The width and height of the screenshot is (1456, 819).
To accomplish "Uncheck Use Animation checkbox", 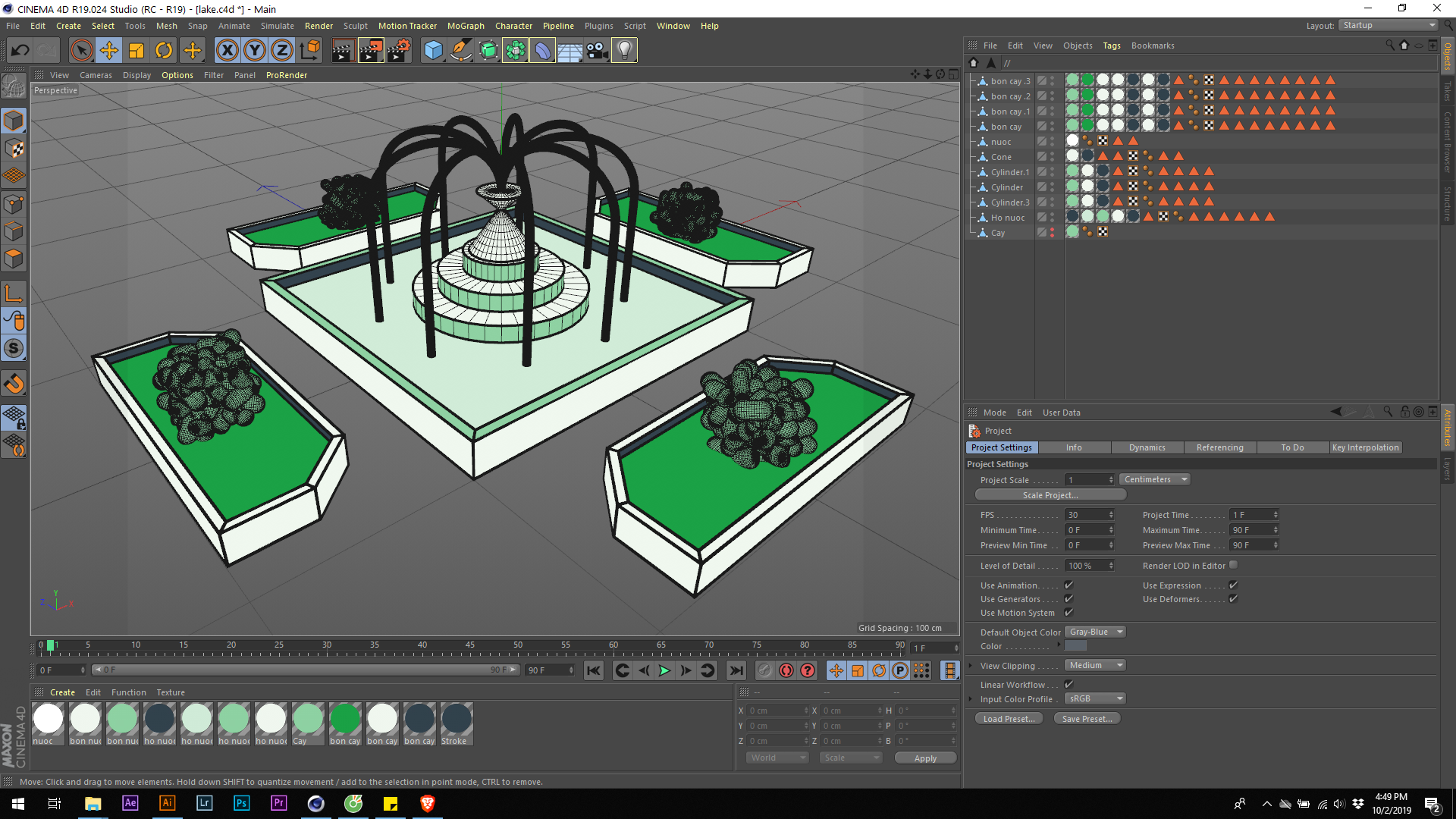I will pos(1068,585).
